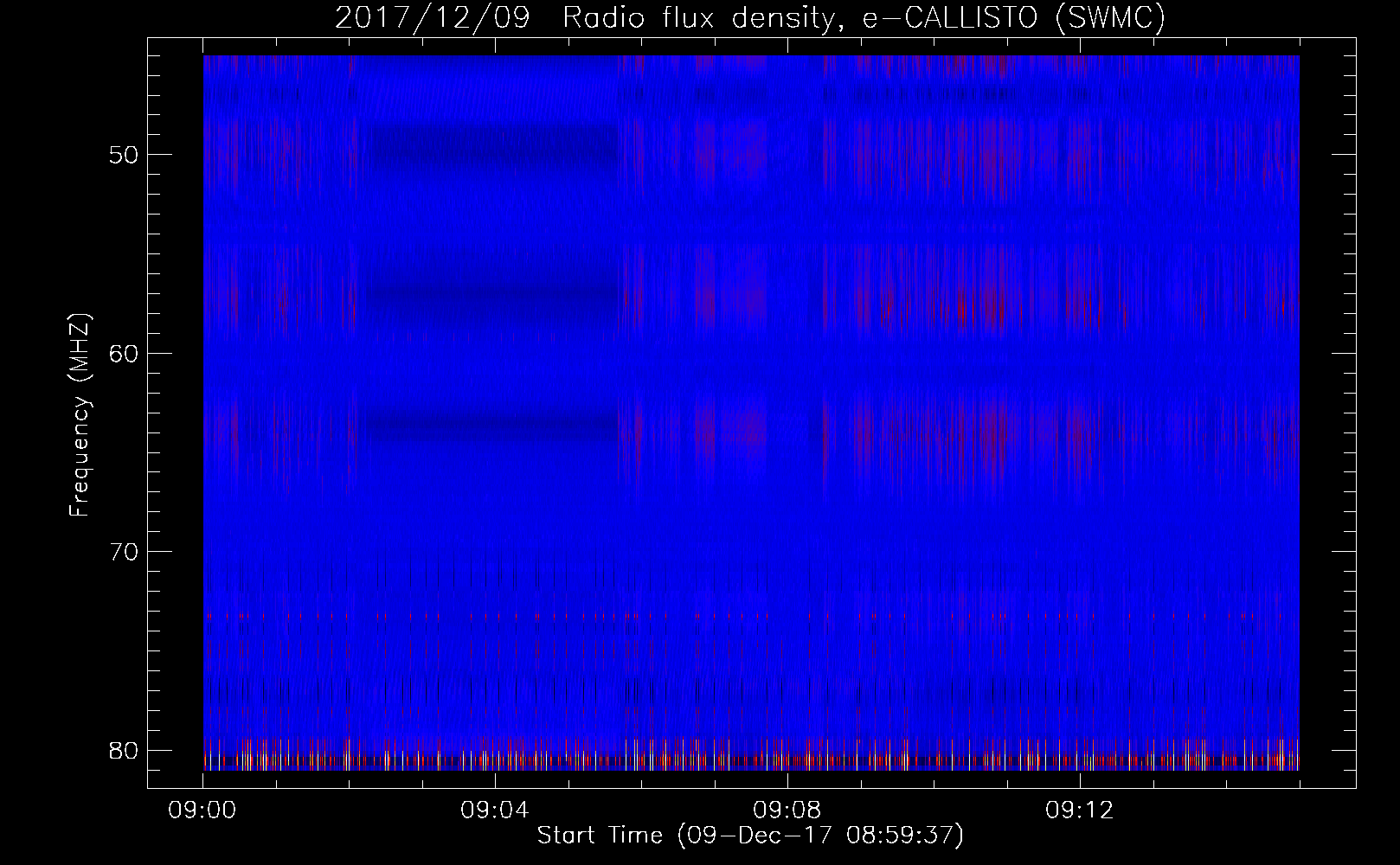Click the plot title '2017/12/09 Radio flux density'

(x=750, y=17)
